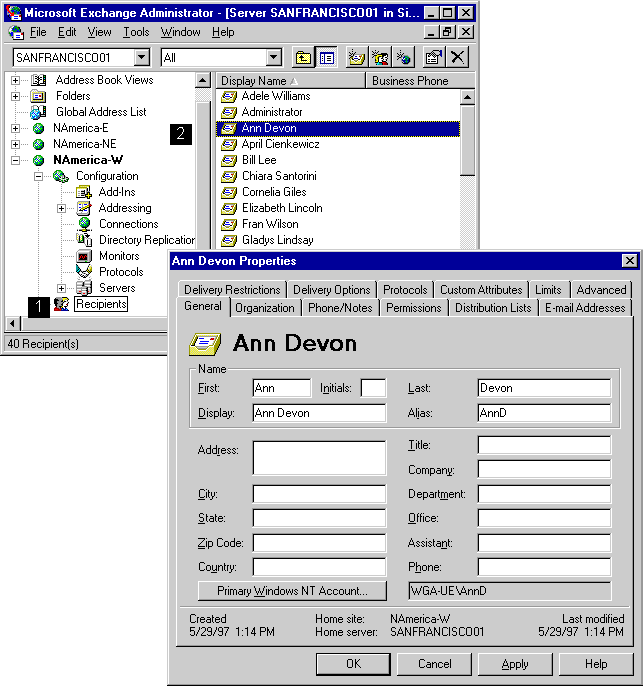Open properties via the toolbar properties icon
The height and width of the screenshot is (686, 643).
pos(433,57)
